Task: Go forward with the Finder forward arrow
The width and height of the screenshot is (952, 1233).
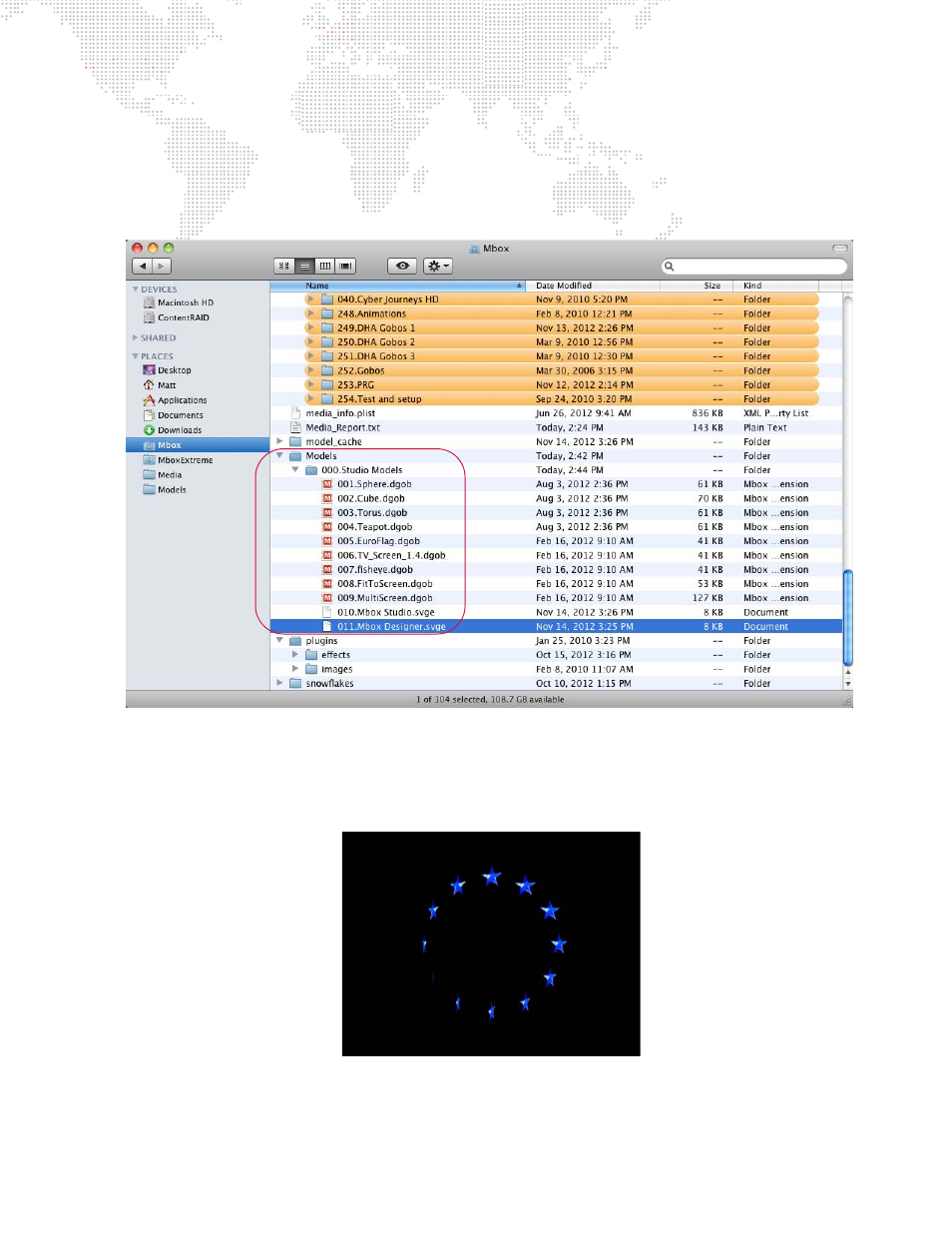Action: 162,267
